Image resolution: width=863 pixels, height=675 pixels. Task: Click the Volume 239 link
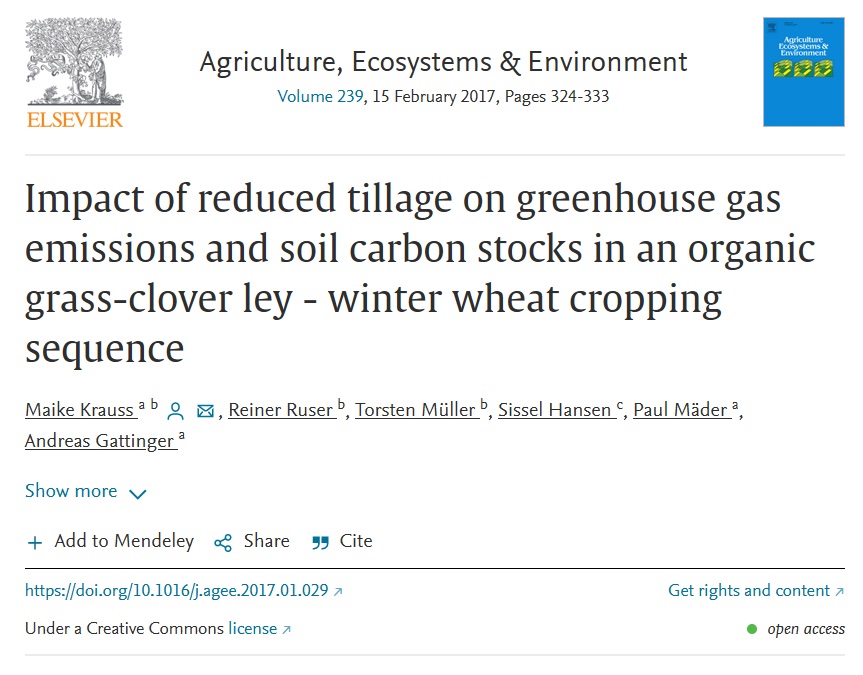tap(315, 96)
